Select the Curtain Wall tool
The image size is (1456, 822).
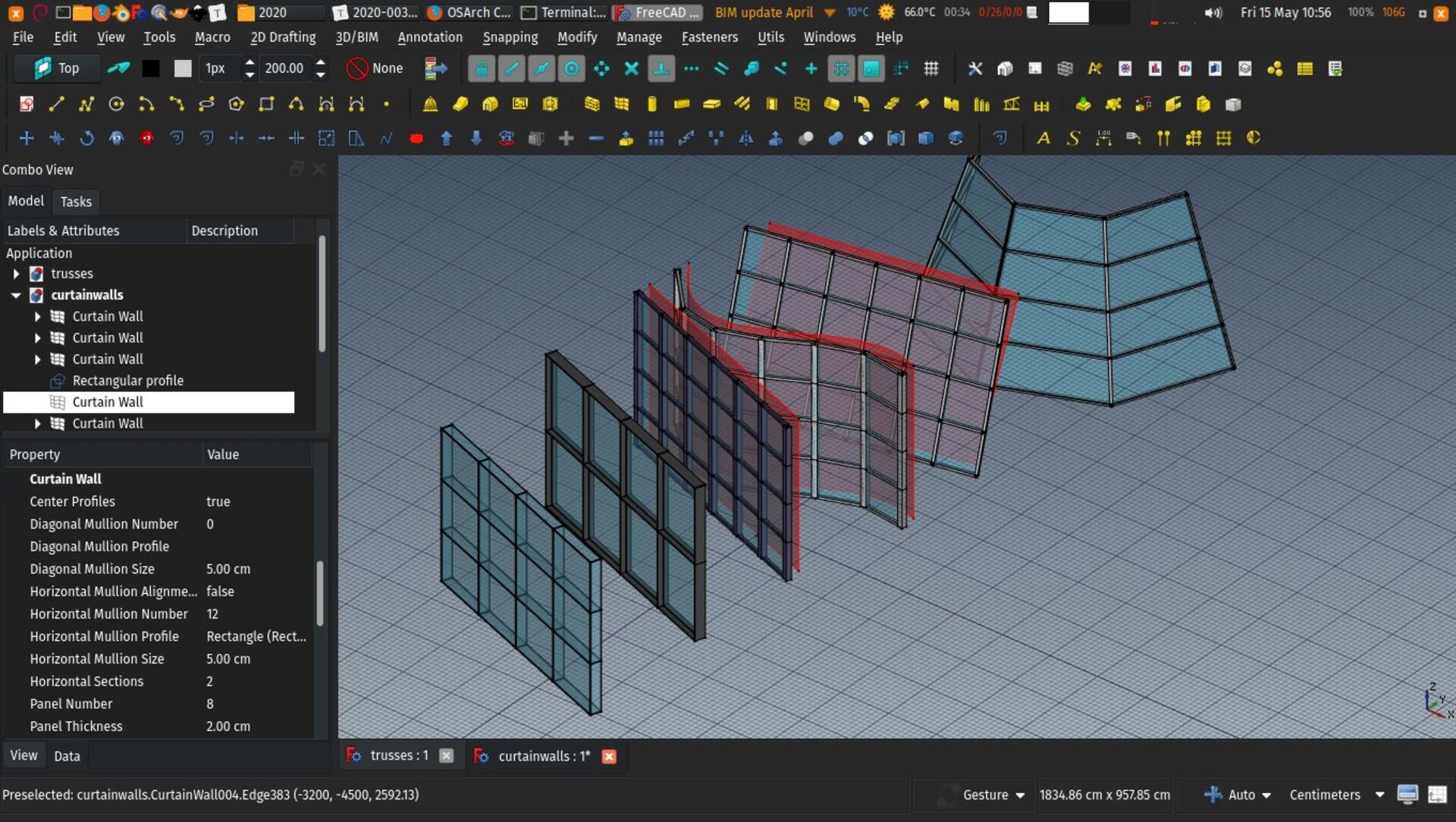click(x=622, y=104)
